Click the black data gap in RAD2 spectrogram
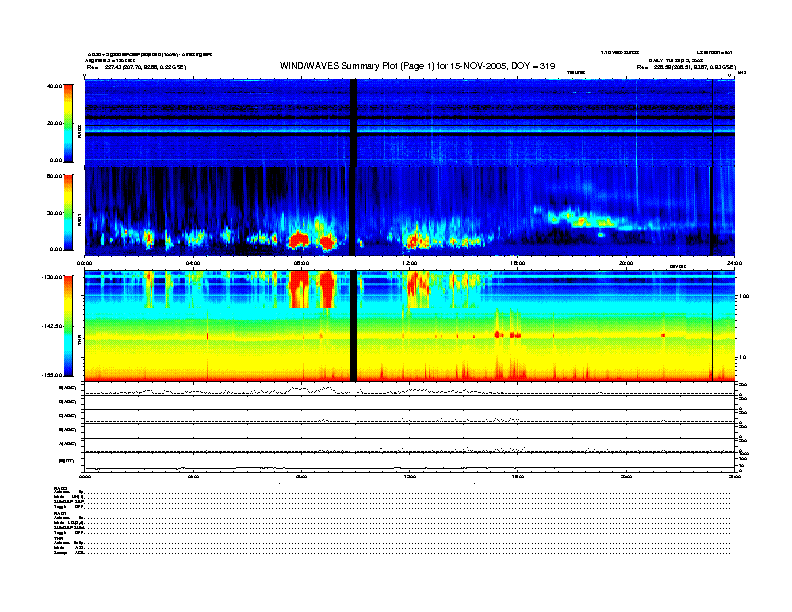Screen dimensions: 792x612 354,123
